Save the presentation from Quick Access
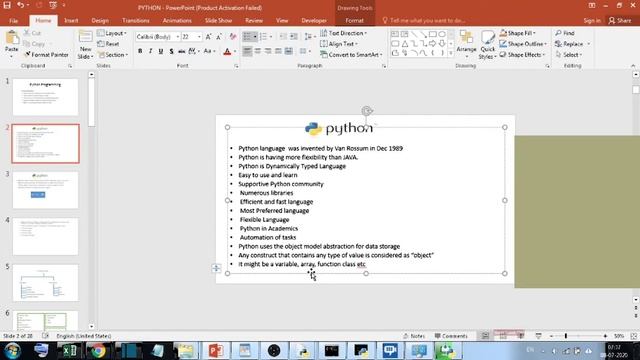 tap(7, 5)
